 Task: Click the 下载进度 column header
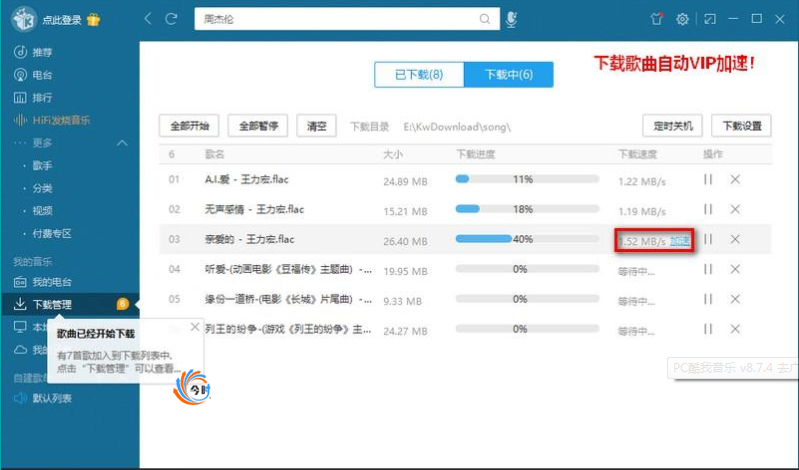point(475,154)
